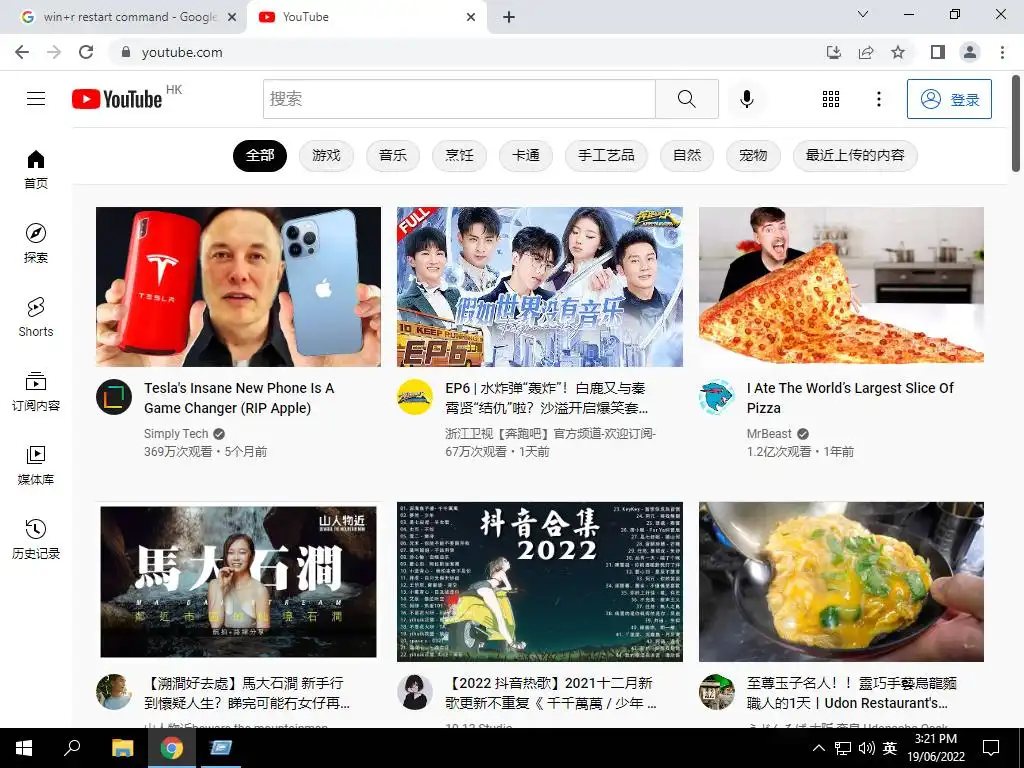1024x768 pixels.
Task: Open the egg rice bowl video thumbnail
Action: [841, 581]
